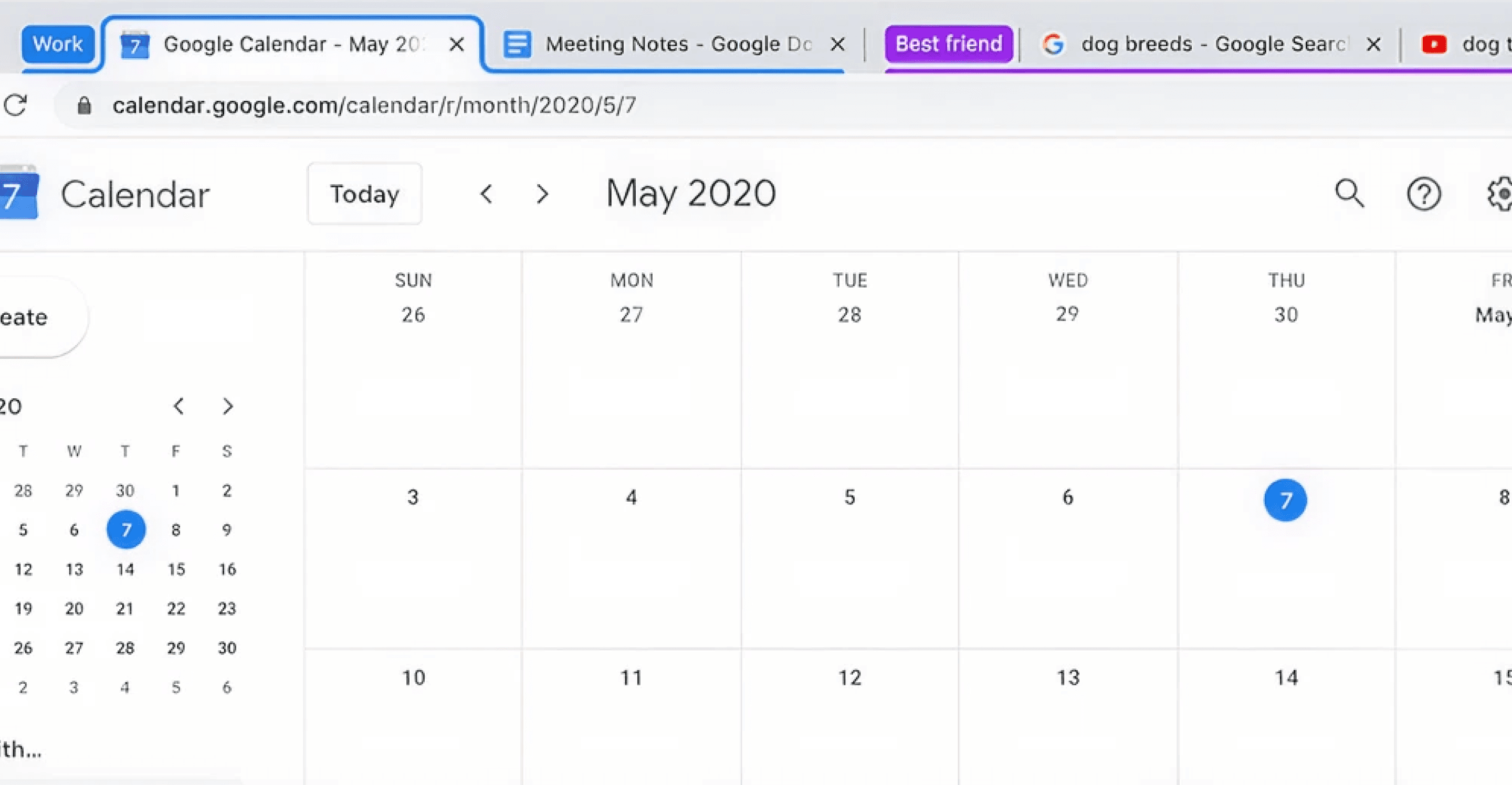1512x785 pixels.
Task: Select 21 in the mini calendar
Action: pos(124,608)
